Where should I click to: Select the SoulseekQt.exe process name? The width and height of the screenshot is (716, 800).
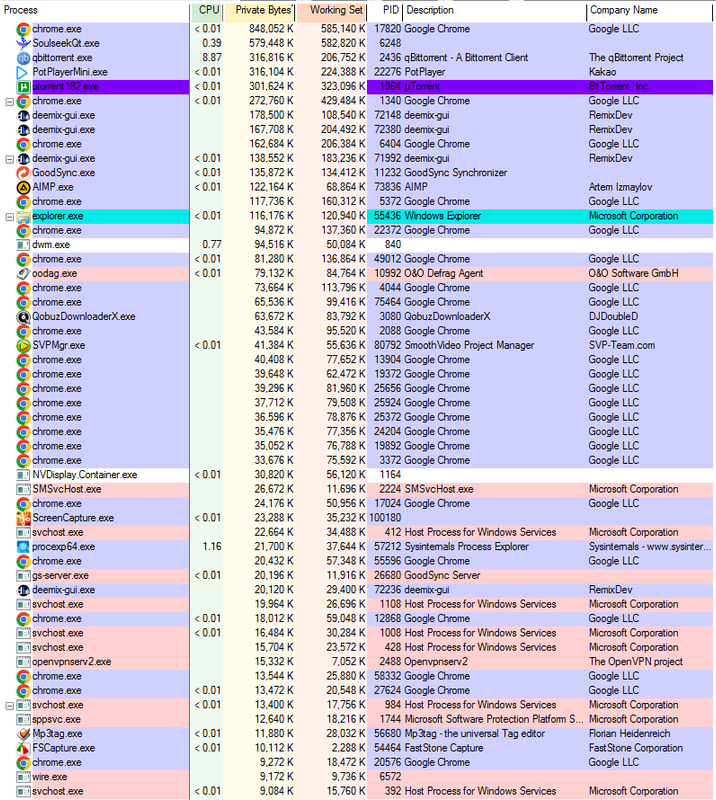coord(66,43)
